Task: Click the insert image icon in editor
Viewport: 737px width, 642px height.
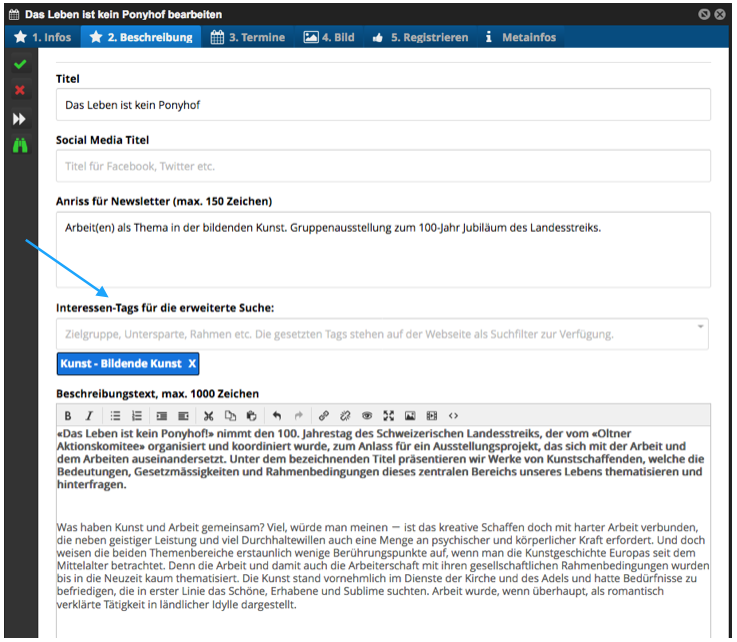Action: 410,415
